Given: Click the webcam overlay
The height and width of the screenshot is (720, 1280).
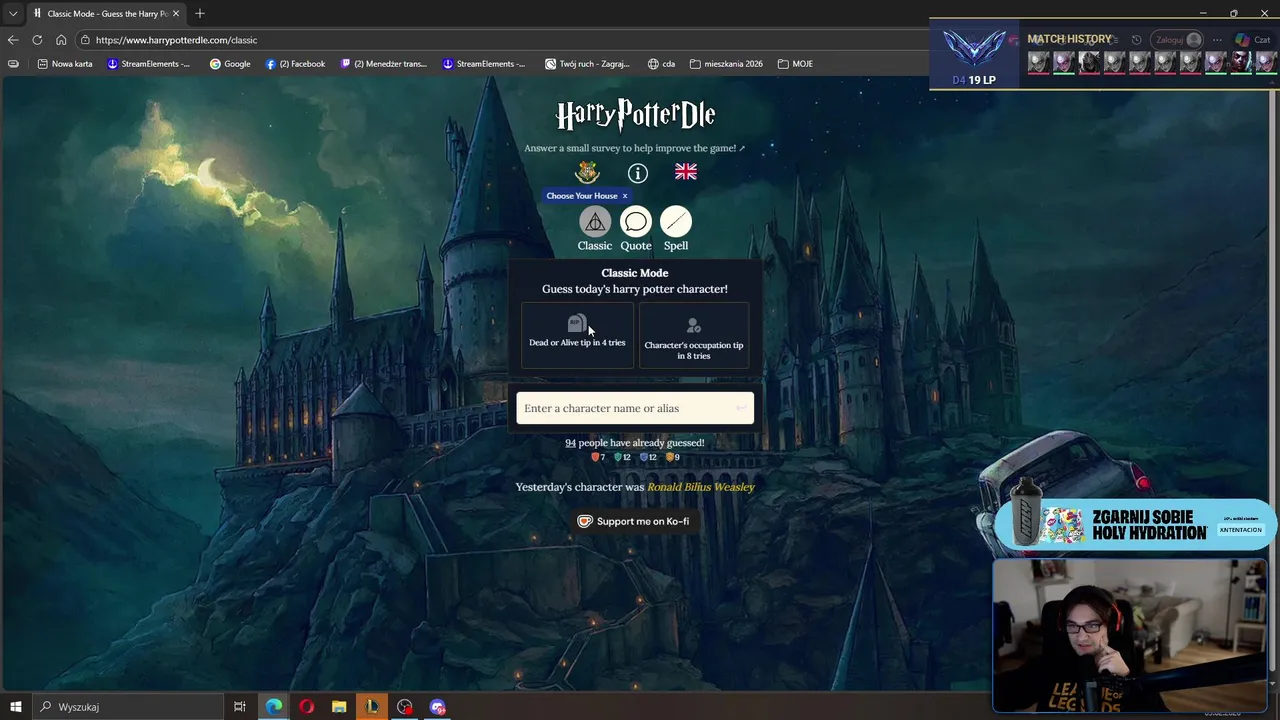Looking at the screenshot, I should tap(1130, 635).
